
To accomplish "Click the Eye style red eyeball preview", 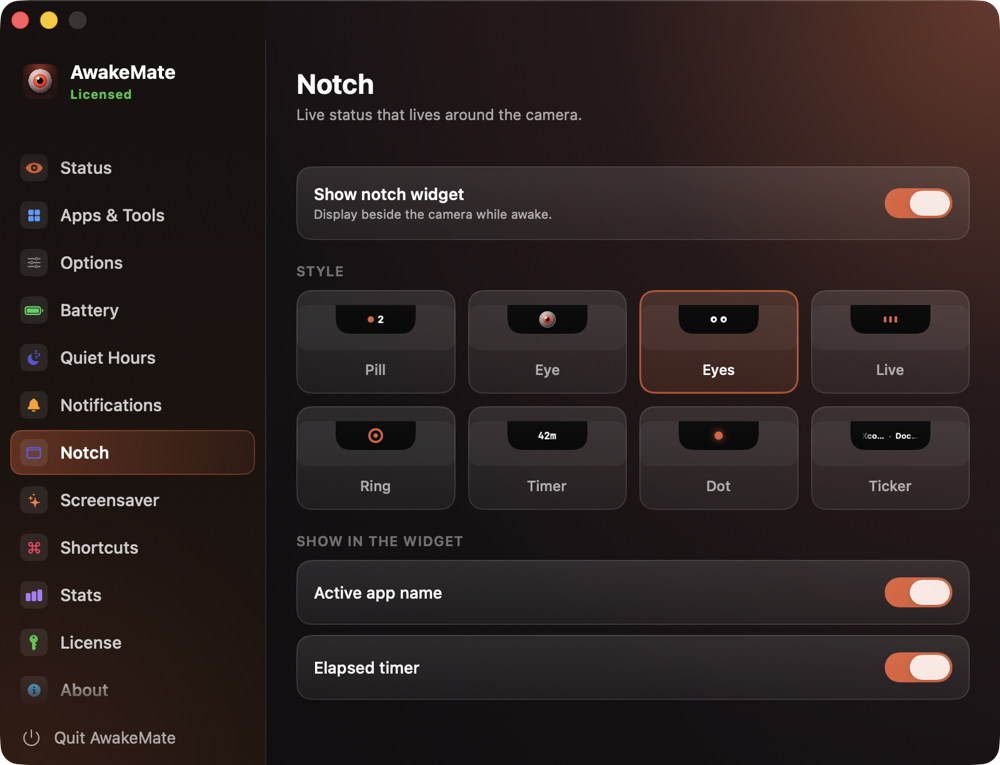I will 547,319.
